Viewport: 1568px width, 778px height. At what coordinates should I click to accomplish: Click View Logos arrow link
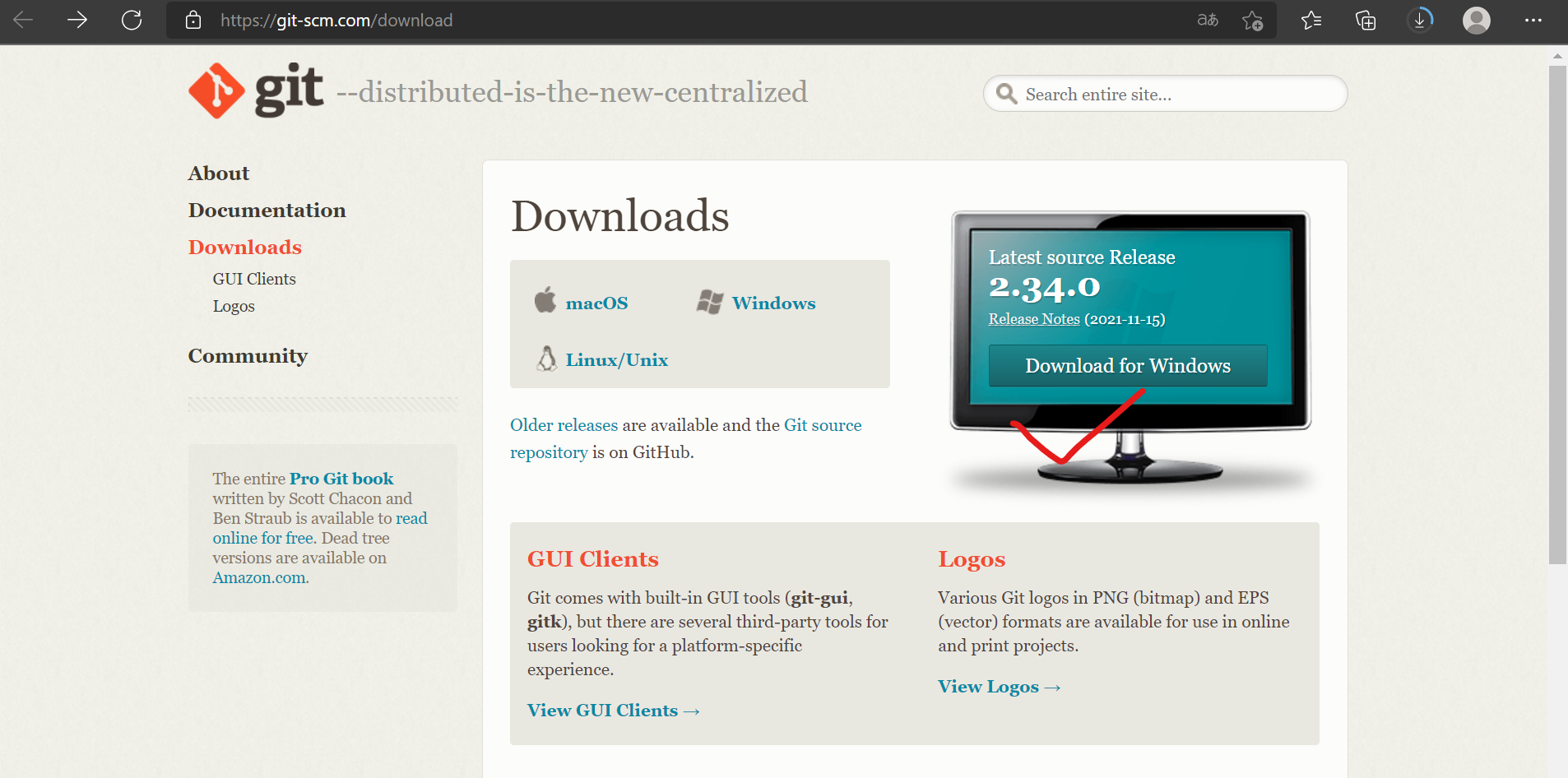click(x=1000, y=687)
